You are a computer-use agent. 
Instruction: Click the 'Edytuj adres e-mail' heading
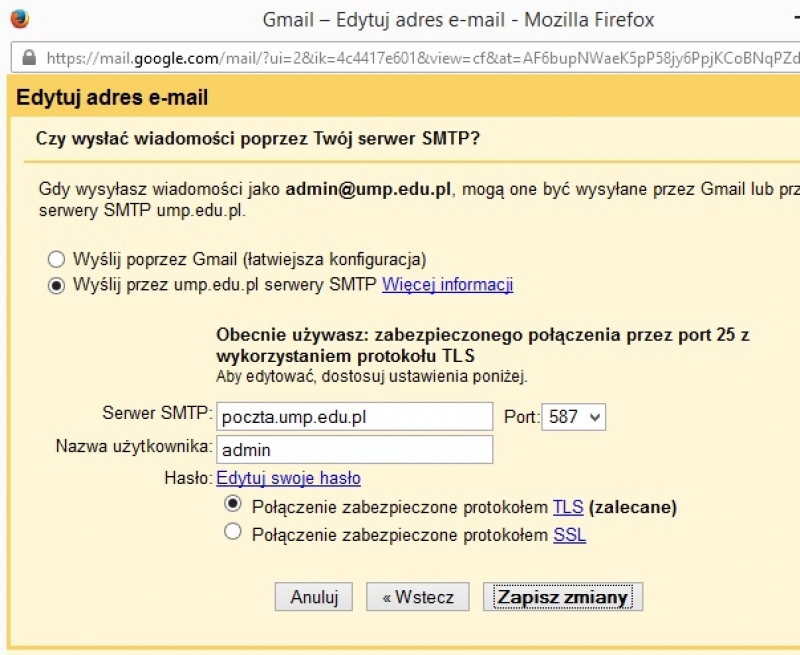pos(113,98)
